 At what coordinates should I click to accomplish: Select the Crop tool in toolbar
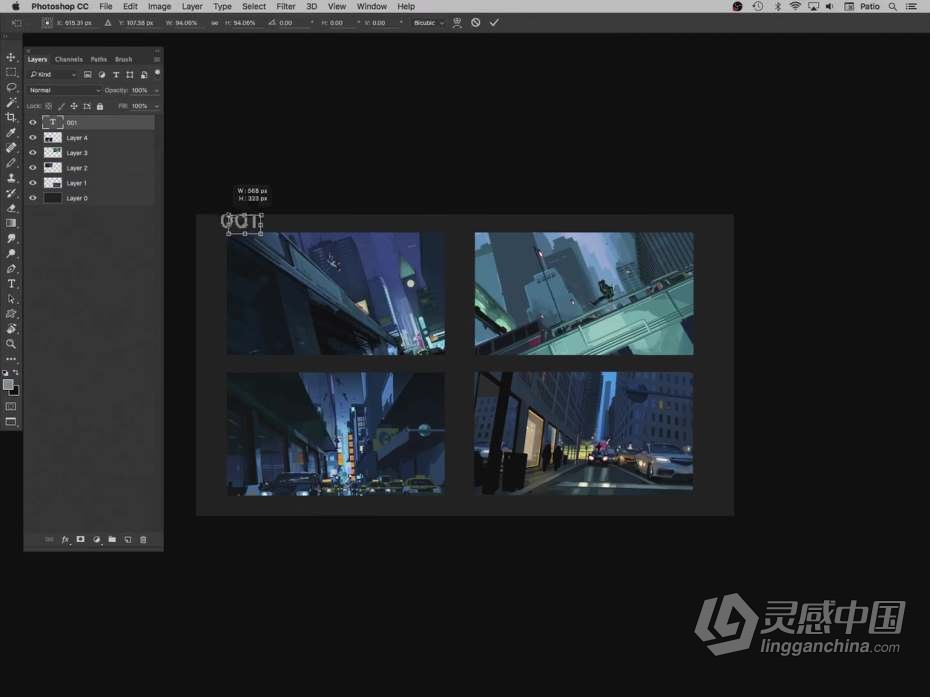point(11,117)
